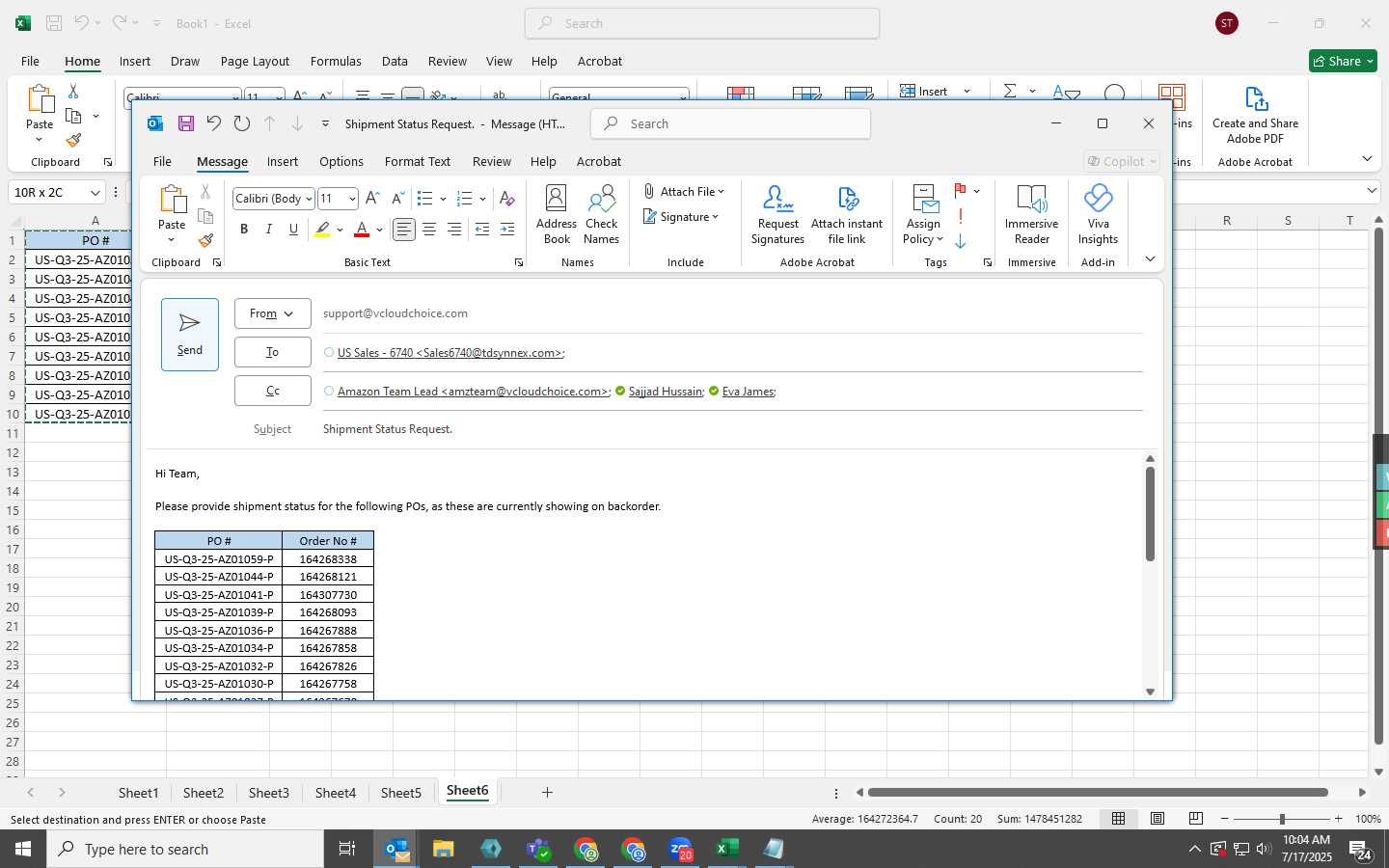Undo last action in the message window
The height and width of the screenshot is (868, 1389).
[214, 123]
